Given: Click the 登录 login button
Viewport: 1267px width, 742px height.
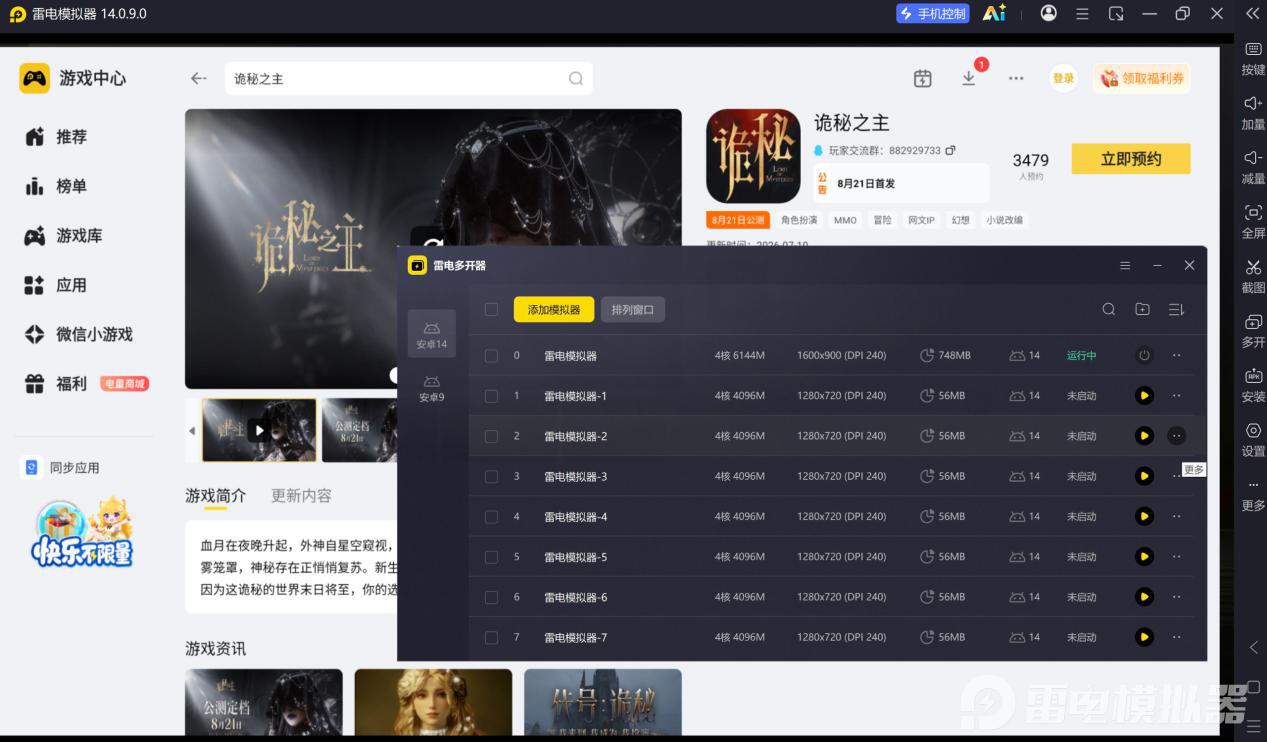Looking at the screenshot, I should click(1063, 78).
